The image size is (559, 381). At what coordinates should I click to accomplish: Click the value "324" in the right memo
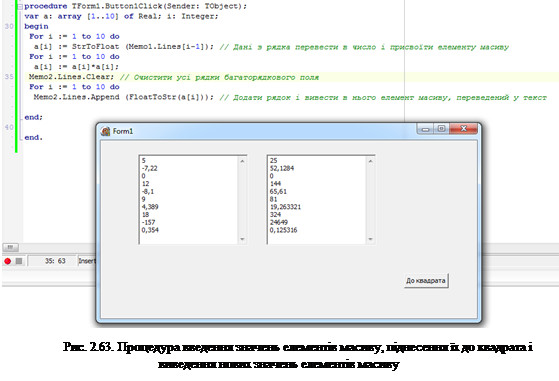(275, 215)
